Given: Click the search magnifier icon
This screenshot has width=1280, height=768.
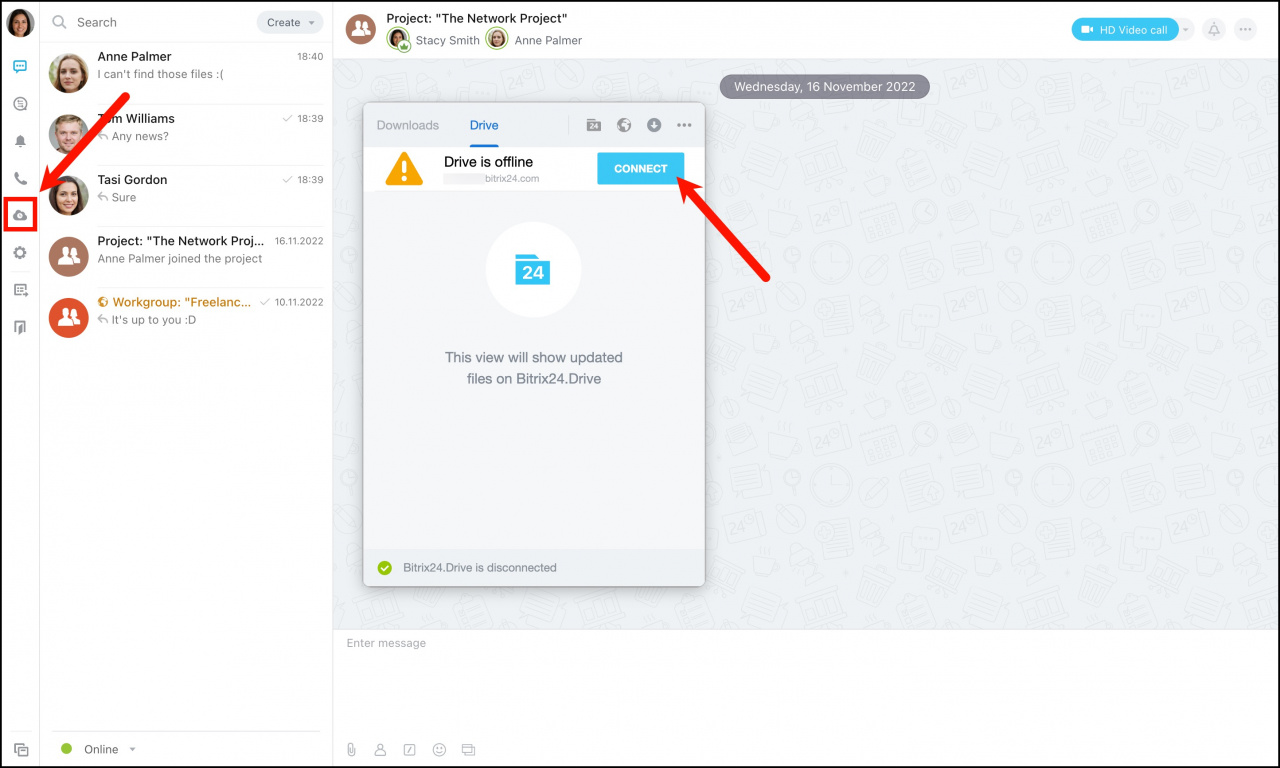Looking at the screenshot, I should coord(59,22).
